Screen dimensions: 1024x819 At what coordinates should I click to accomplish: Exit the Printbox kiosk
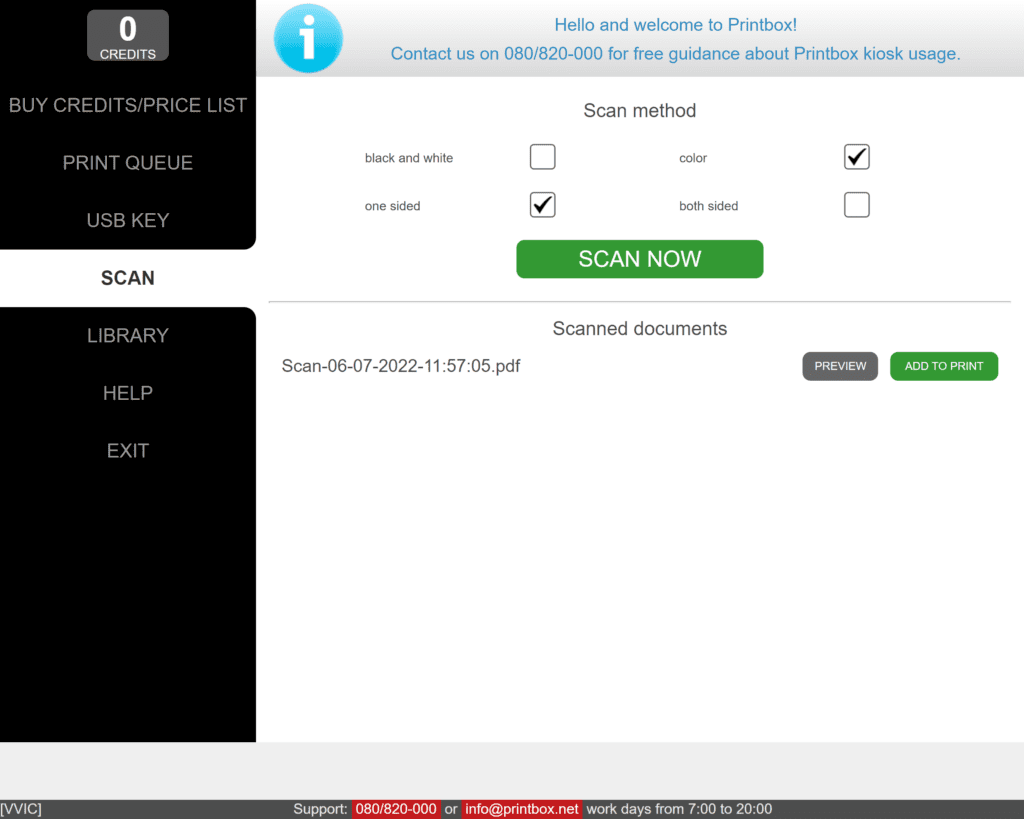tap(128, 451)
